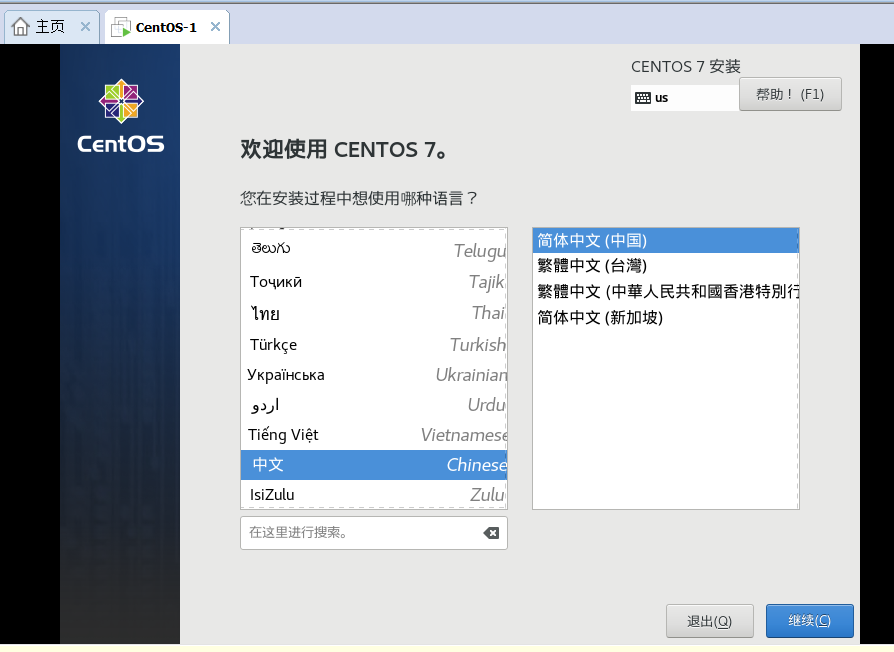
Task: Select Türkçe Turkish language
Action: pos(373,344)
